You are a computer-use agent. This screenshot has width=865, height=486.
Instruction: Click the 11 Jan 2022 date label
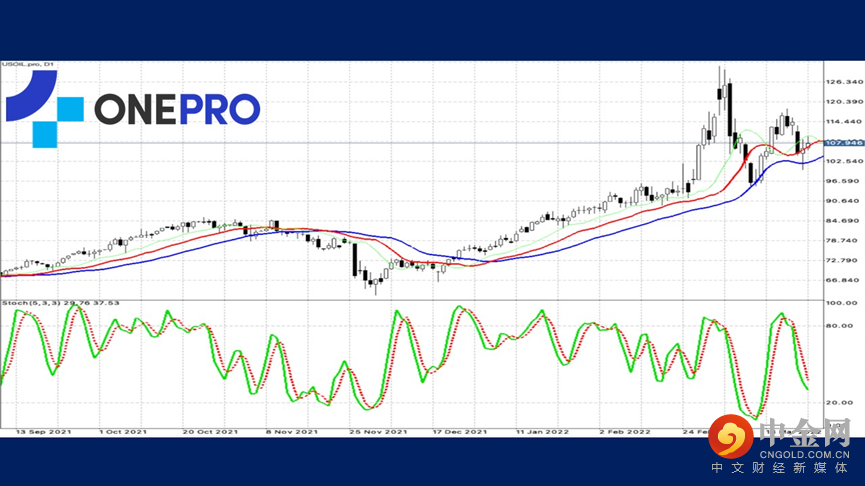pos(542,432)
